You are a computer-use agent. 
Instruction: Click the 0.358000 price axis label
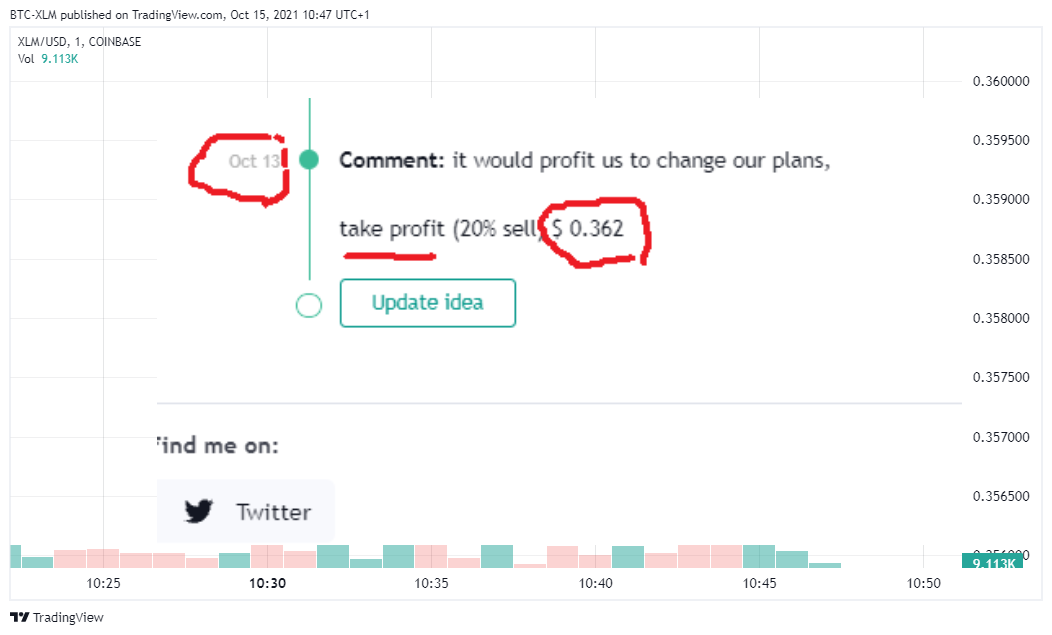pyautogui.click(x=1001, y=318)
